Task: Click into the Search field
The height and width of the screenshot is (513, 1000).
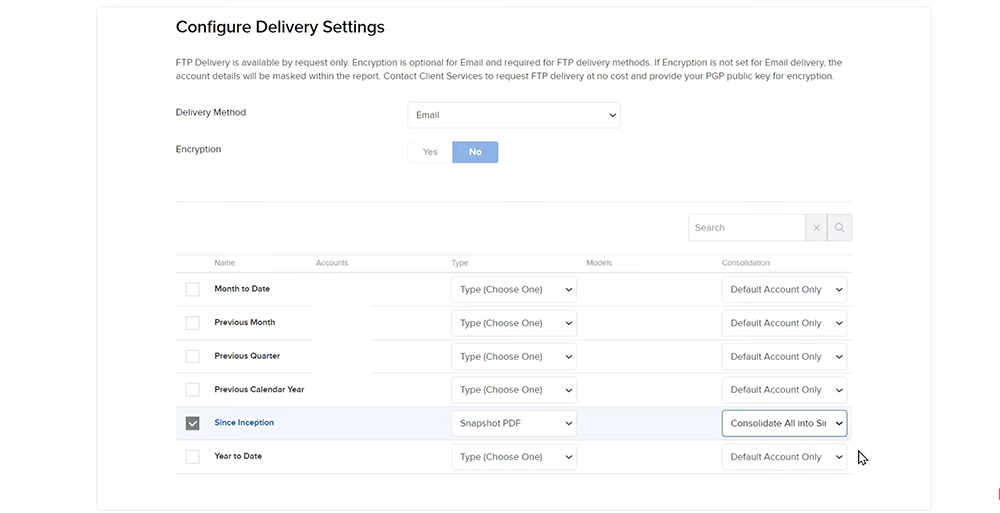Action: (x=746, y=228)
